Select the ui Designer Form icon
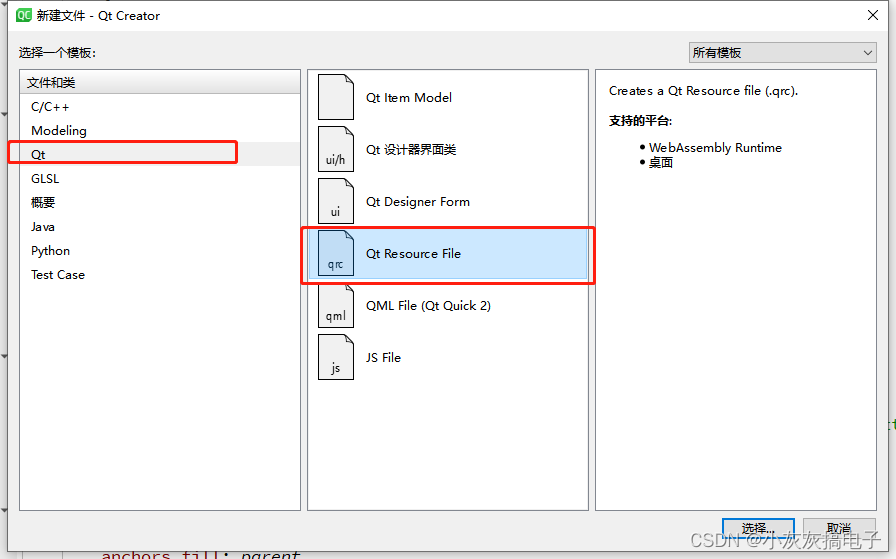The image size is (896, 559). [x=336, y=201]
